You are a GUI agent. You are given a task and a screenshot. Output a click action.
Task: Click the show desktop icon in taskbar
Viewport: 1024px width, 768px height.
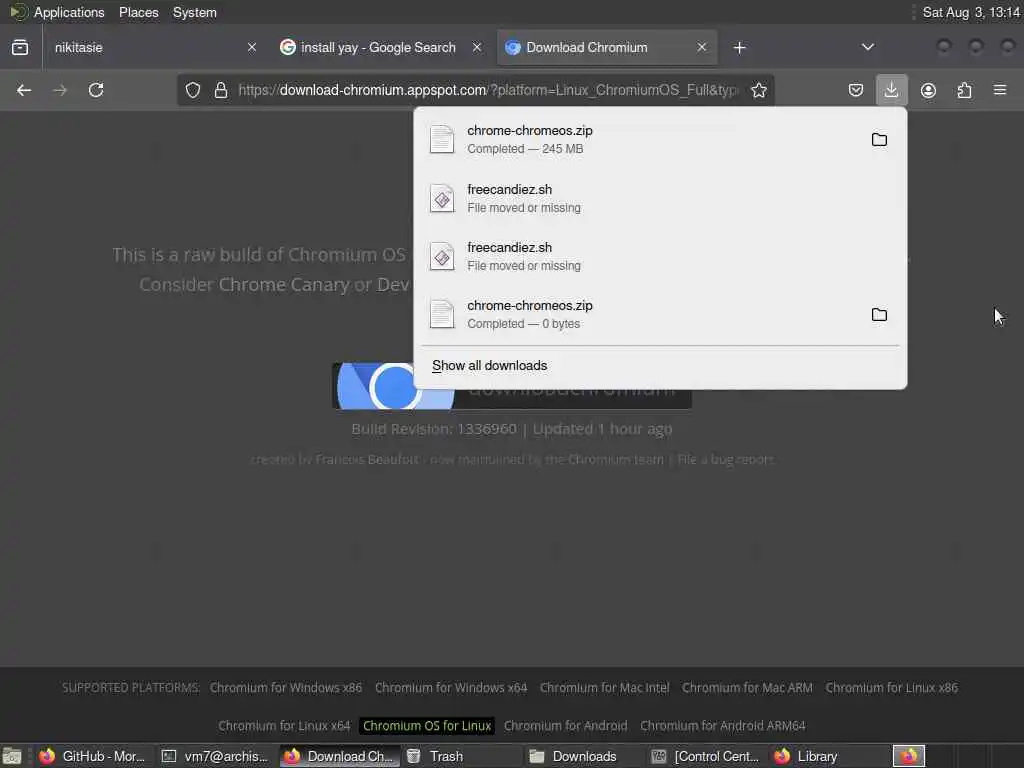(12, 756)
